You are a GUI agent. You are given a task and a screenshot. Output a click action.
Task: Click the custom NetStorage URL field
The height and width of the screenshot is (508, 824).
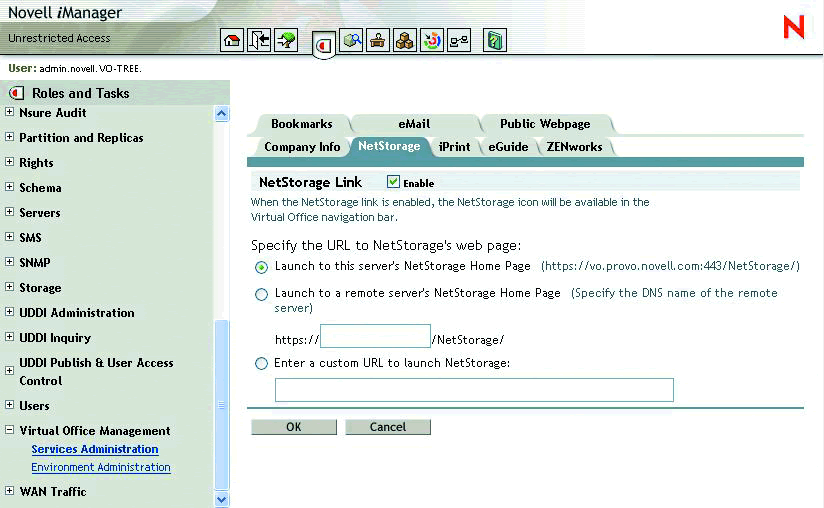pos(474,390)
